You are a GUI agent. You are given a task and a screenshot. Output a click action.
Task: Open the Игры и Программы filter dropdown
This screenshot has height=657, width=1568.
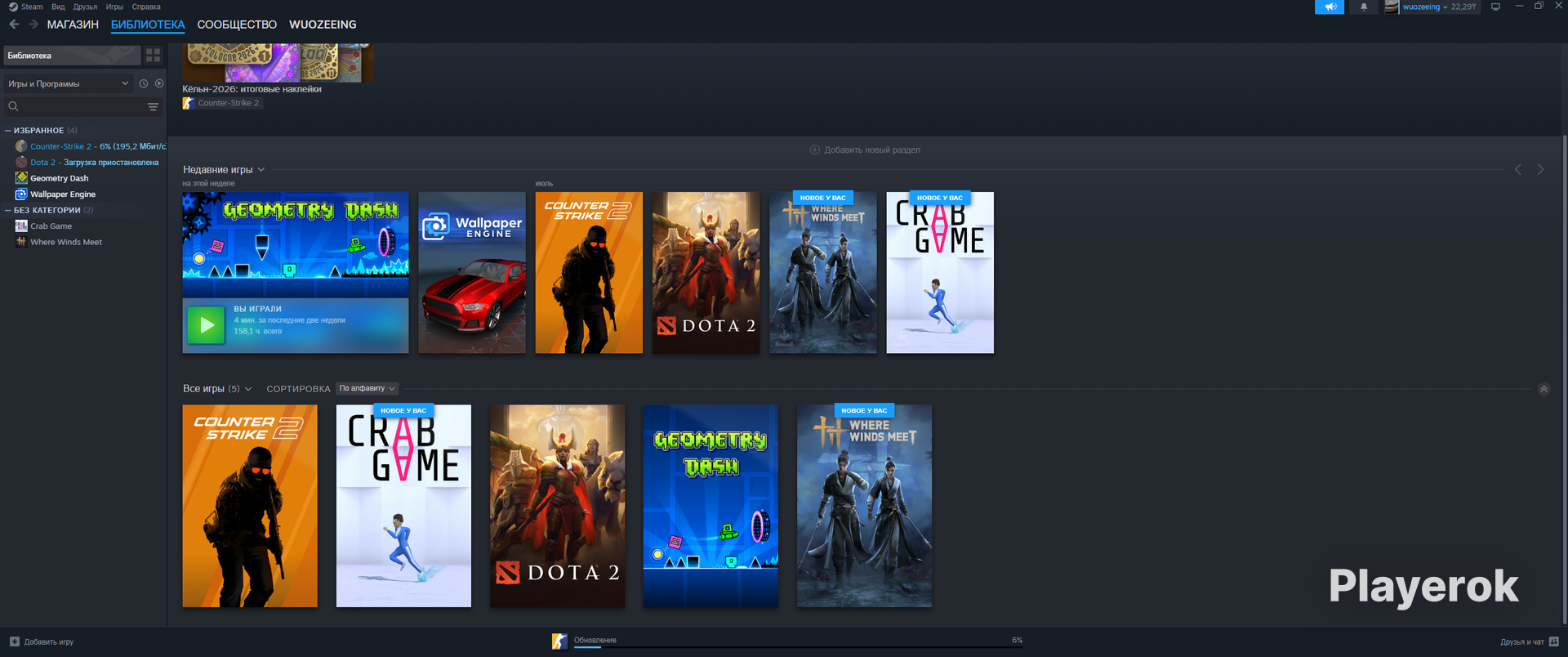click(x=69, y=83)
